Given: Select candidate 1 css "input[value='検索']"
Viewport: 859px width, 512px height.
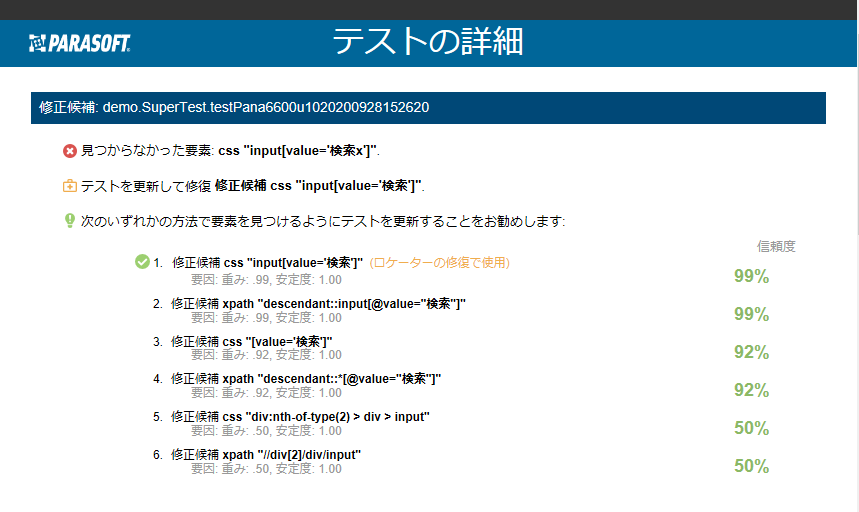Looking at the screenshot, I should tap(267, 263).
